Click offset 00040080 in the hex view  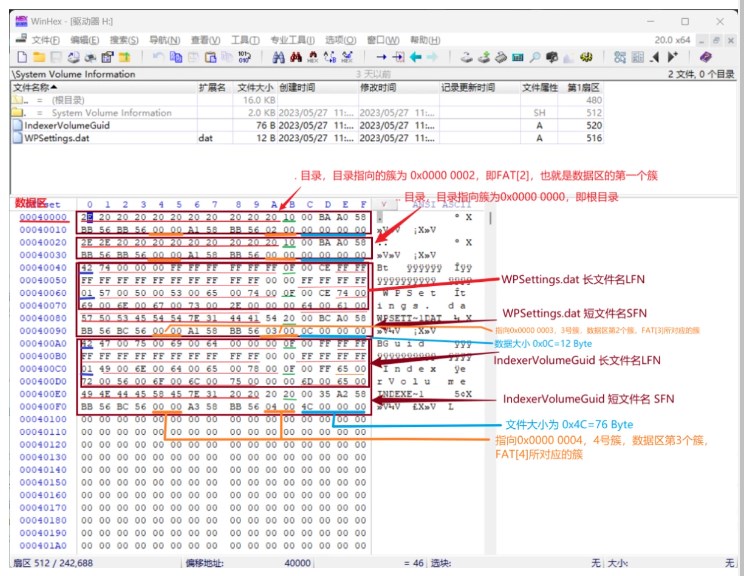pyautogui.click(x=43, y=318)
